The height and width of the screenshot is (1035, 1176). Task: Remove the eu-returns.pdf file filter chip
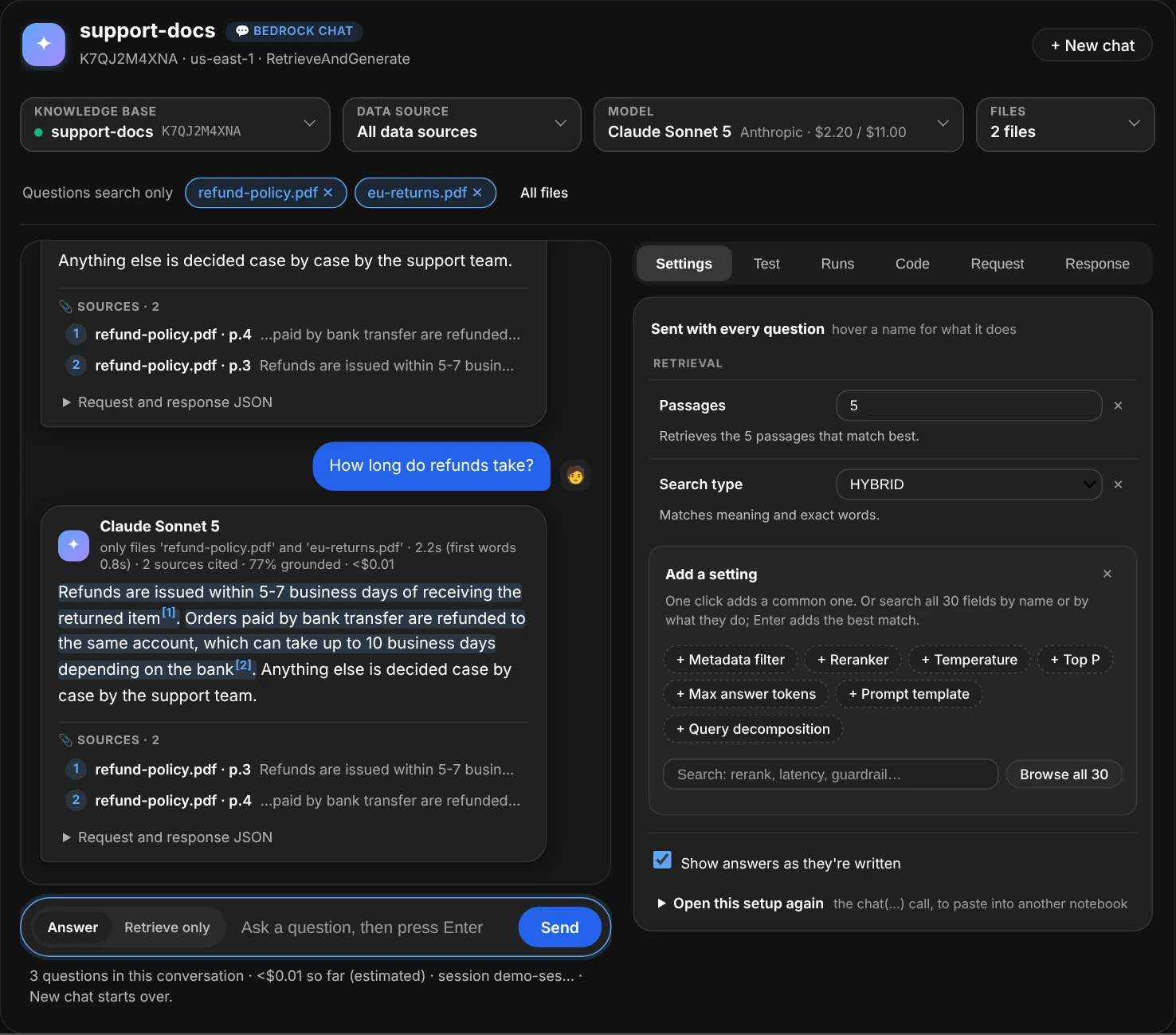477,193
